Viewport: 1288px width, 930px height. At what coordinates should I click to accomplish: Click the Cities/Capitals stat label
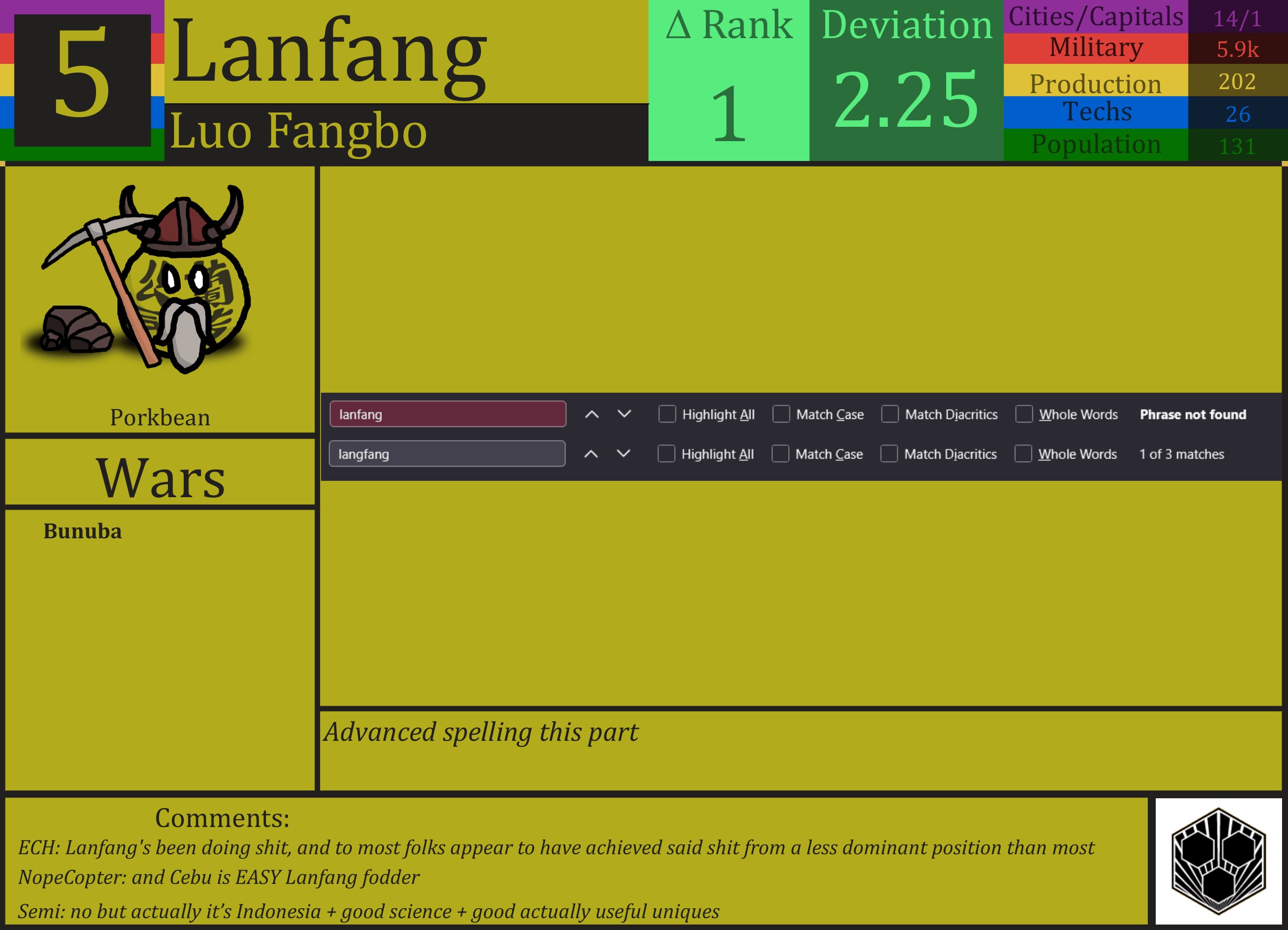pyautogui.click(x=1096, y=17)
